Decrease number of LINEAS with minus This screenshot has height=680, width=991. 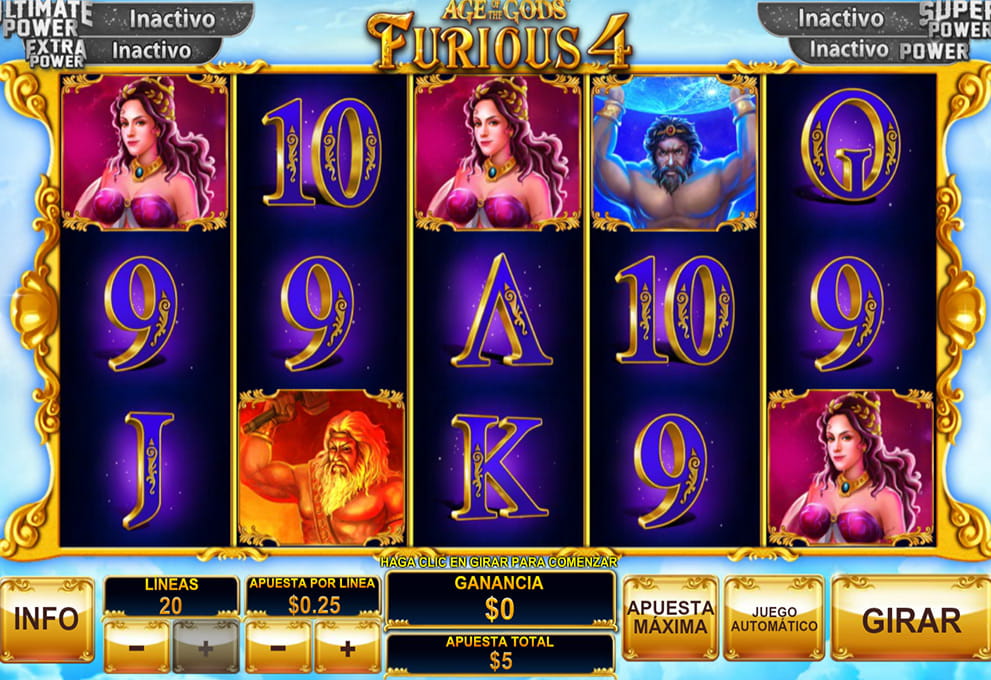click(x=137, y=647)
